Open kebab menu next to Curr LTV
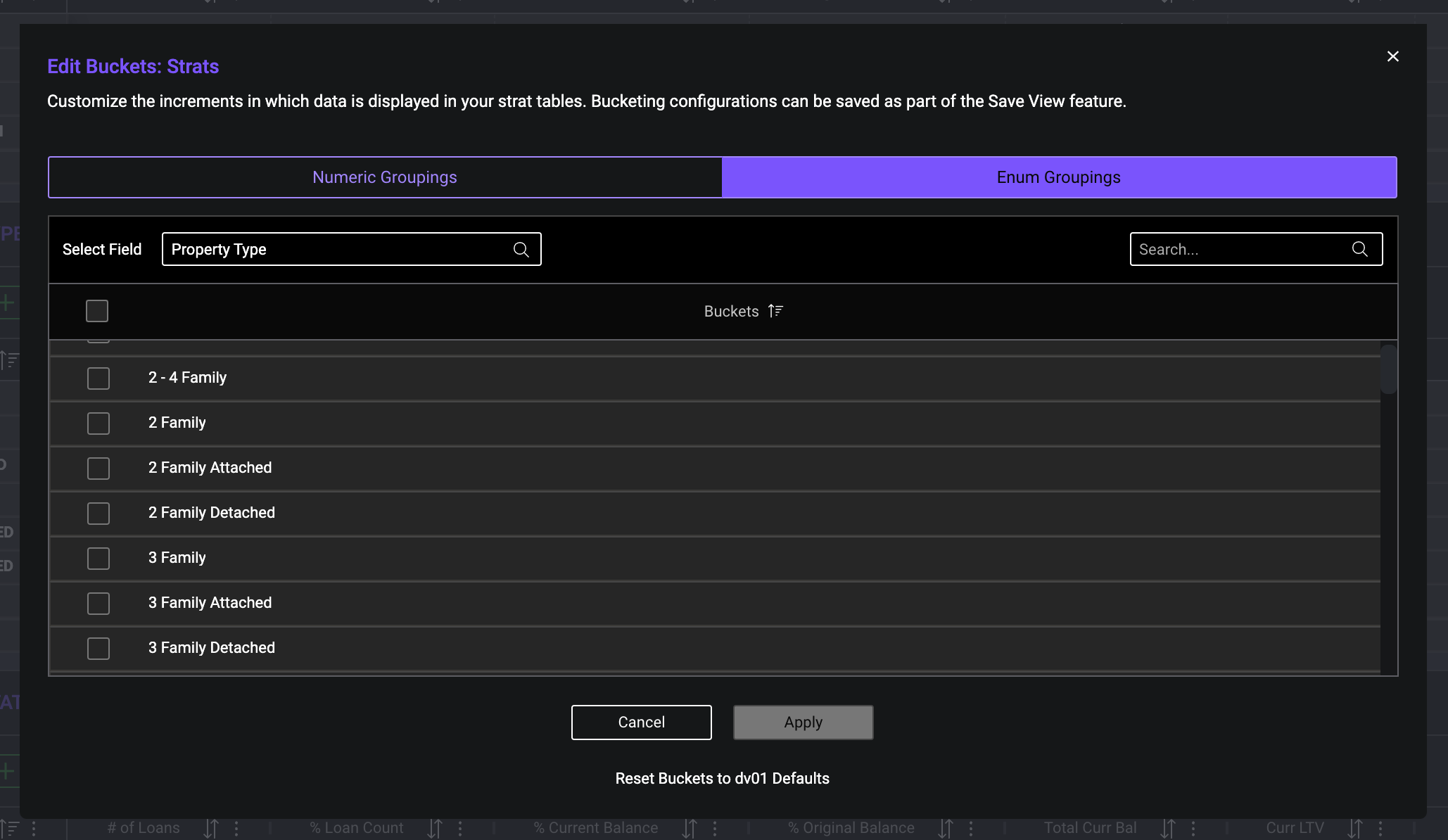The height and width of the screenshot is (840, 1448). click(1380, 828)
